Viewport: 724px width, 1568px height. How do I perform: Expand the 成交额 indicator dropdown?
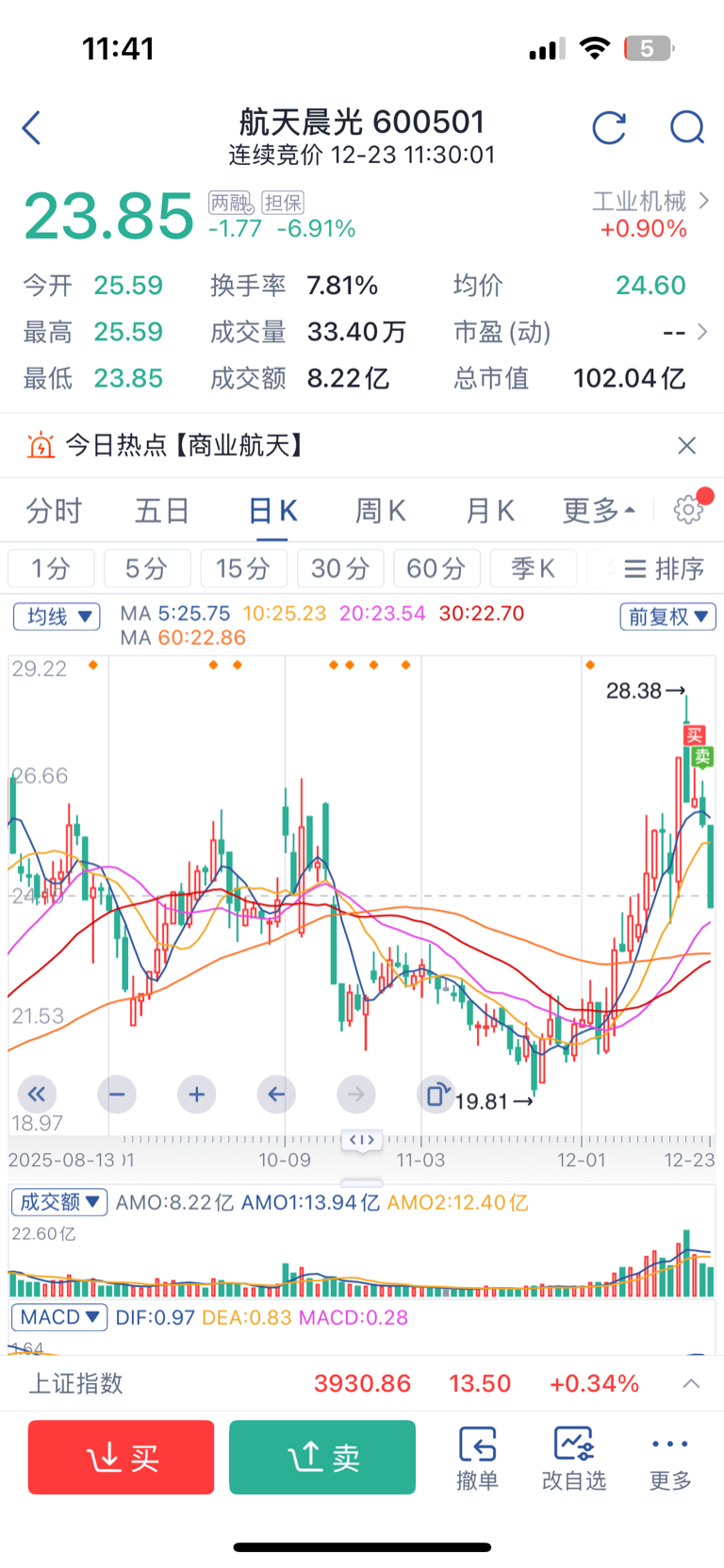[x=59, y=1202]
